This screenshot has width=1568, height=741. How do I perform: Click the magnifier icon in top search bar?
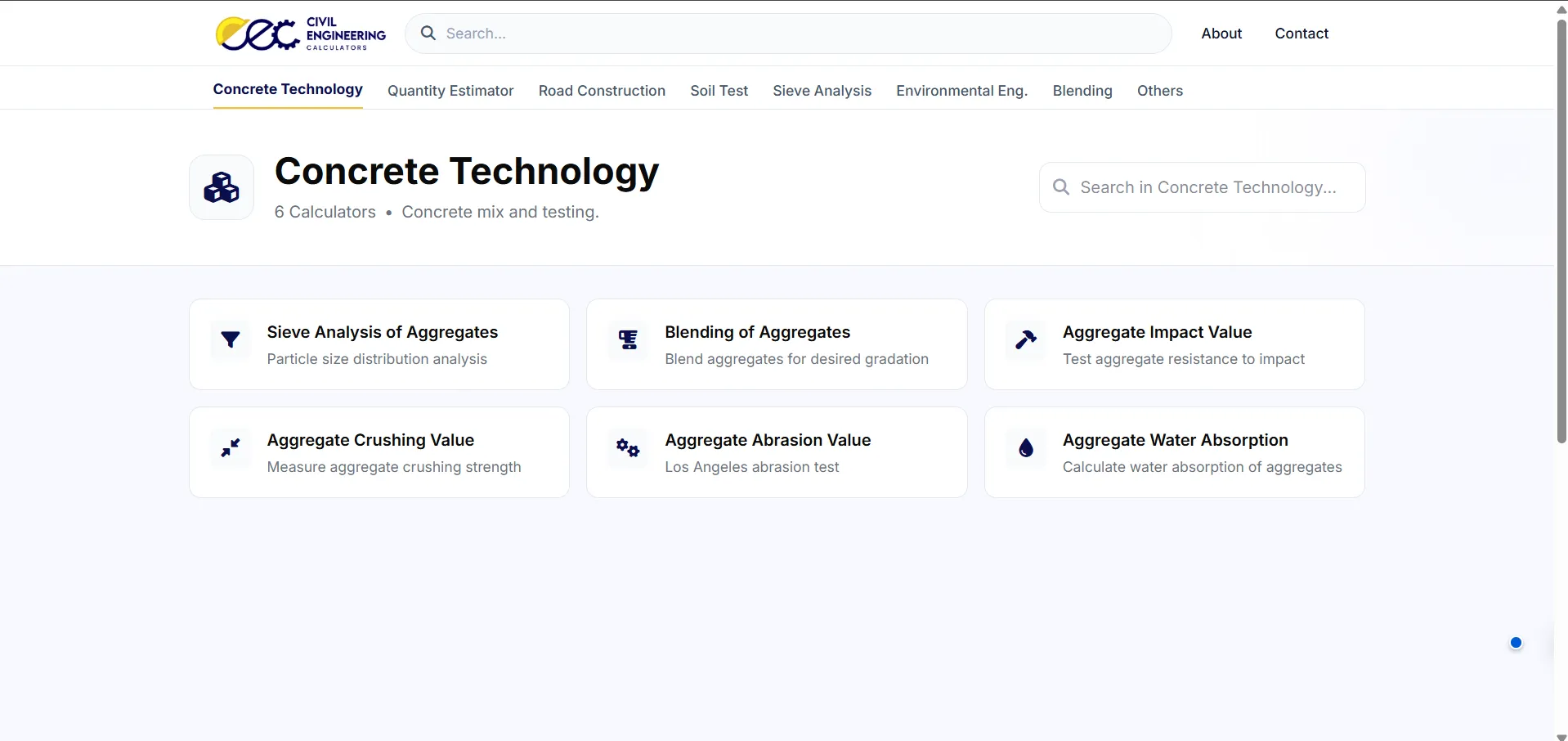(x=428, y=34)
